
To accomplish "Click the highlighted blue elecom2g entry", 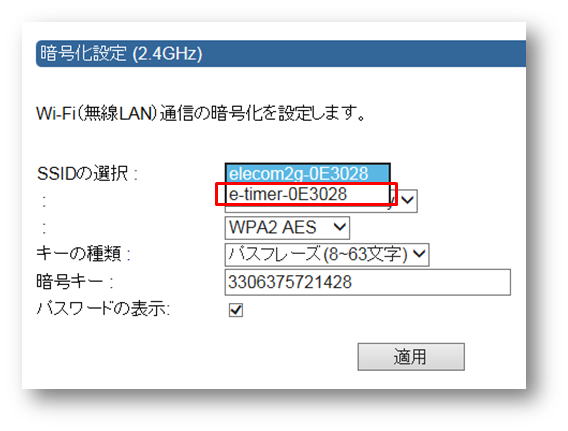I will 307,173.
